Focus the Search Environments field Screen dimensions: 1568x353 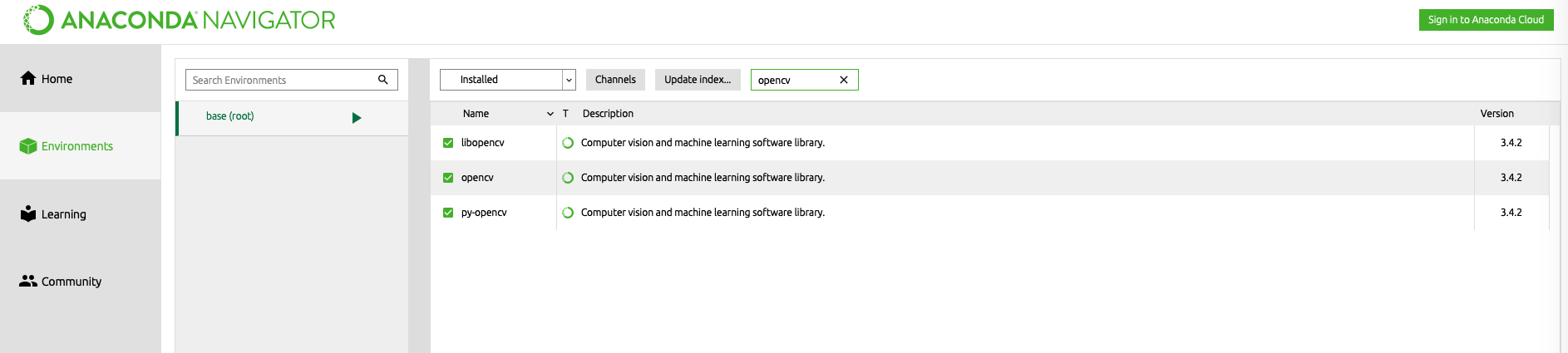pos(281,80)
